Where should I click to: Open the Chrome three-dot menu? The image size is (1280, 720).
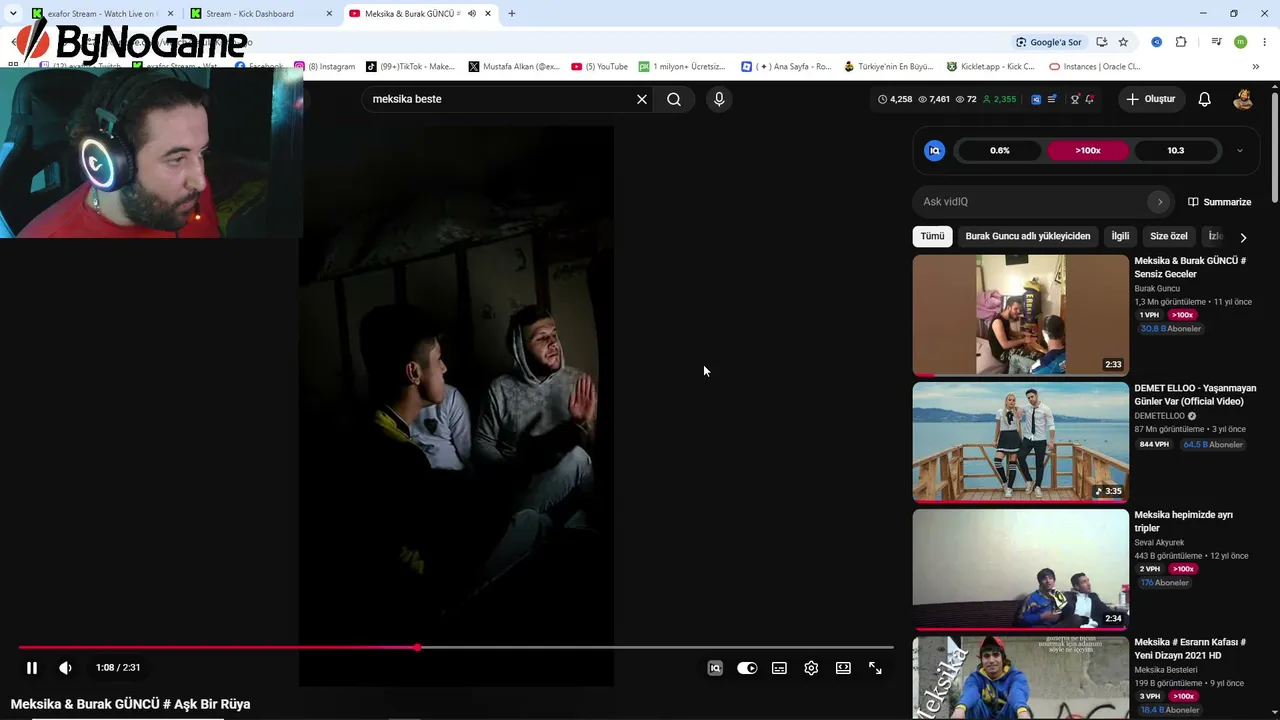coord(1265,42)
